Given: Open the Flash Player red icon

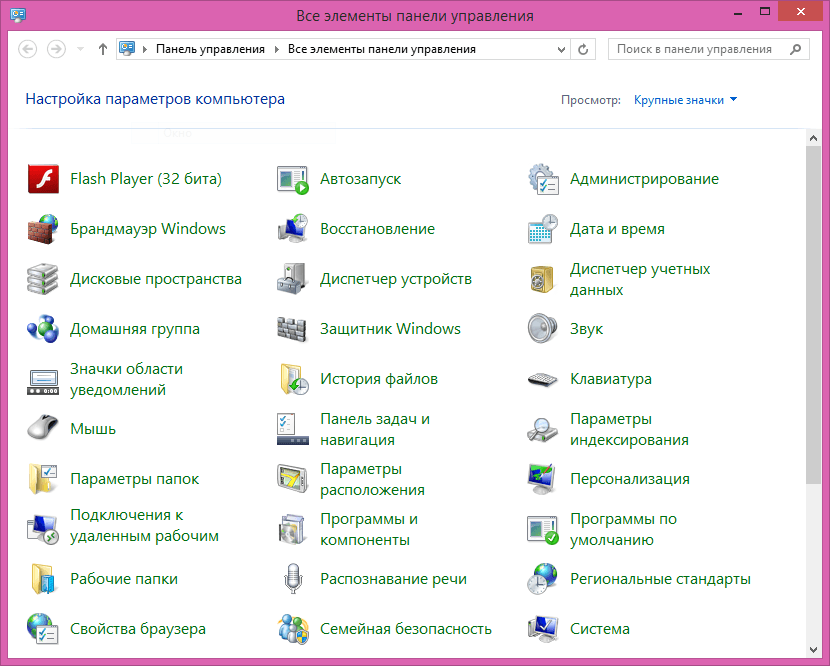Looking at the screenshot, I should [x=43, y=179].
